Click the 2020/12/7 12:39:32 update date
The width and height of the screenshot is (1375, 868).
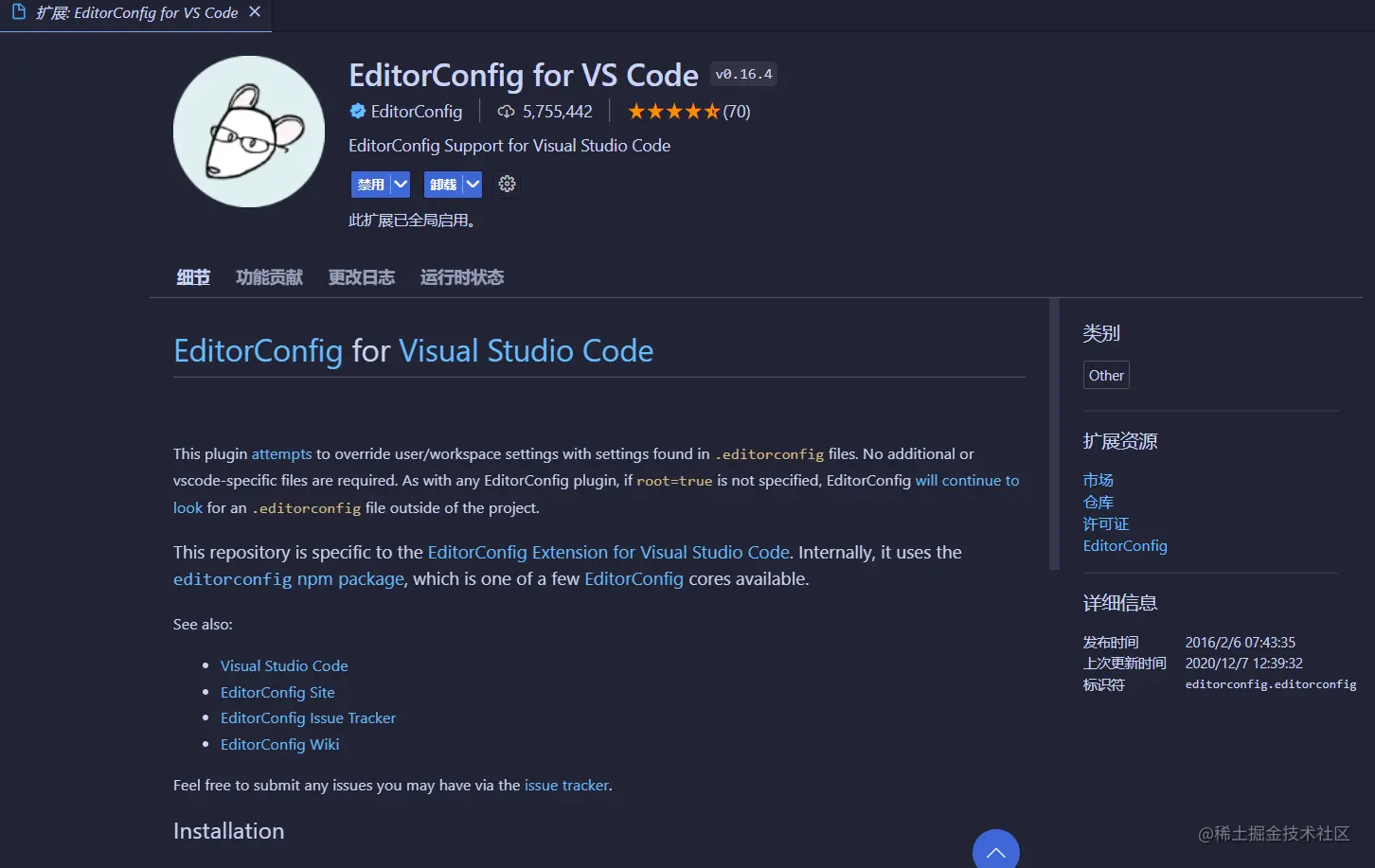[x=1244, y=664]
